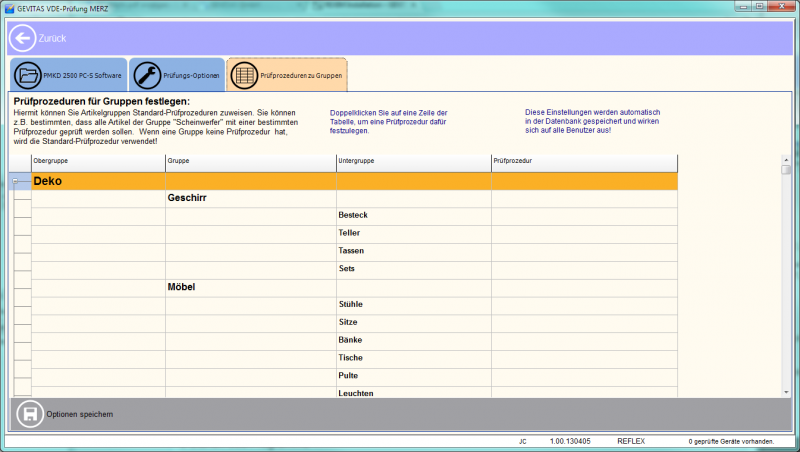Image resolution: width=800 pixels, height=452 pixels.
Task: Switch to Prüfungs-Optionen tab
Action: (177, 75)
